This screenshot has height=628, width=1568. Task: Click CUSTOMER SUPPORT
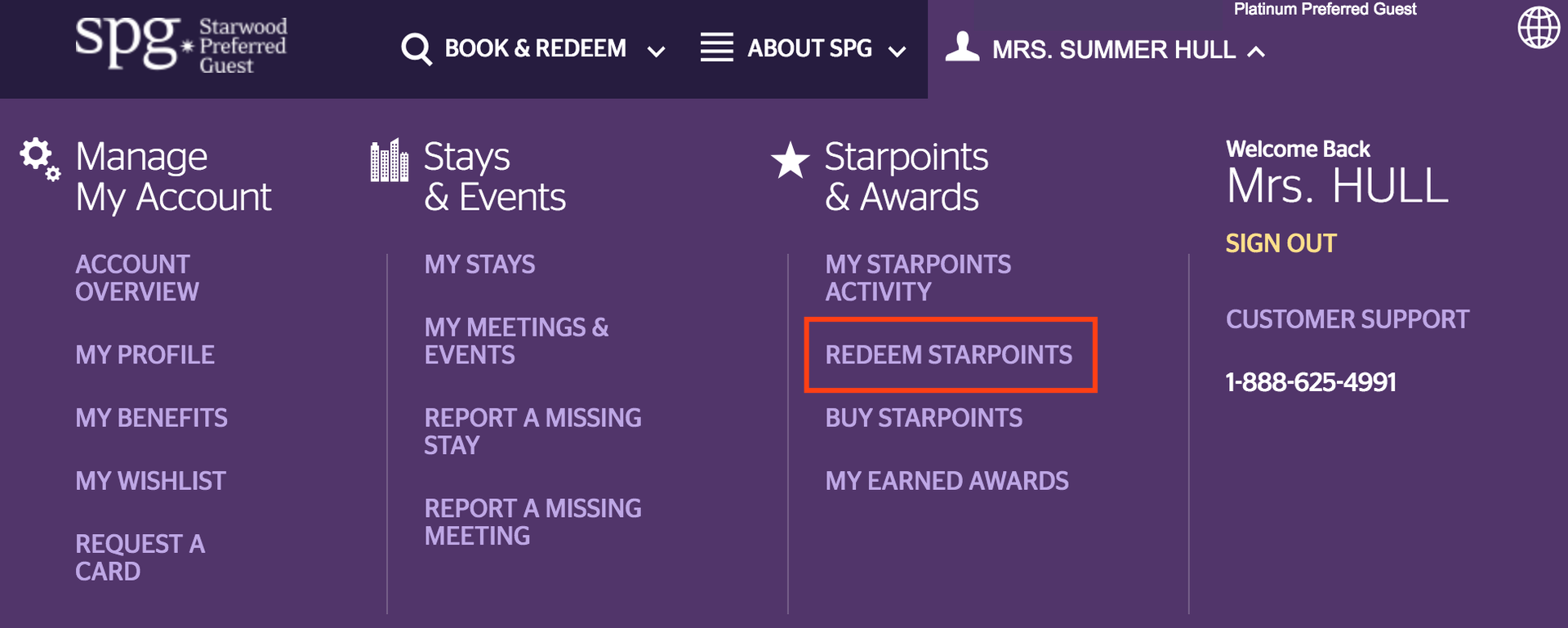tap(1347, 319)
